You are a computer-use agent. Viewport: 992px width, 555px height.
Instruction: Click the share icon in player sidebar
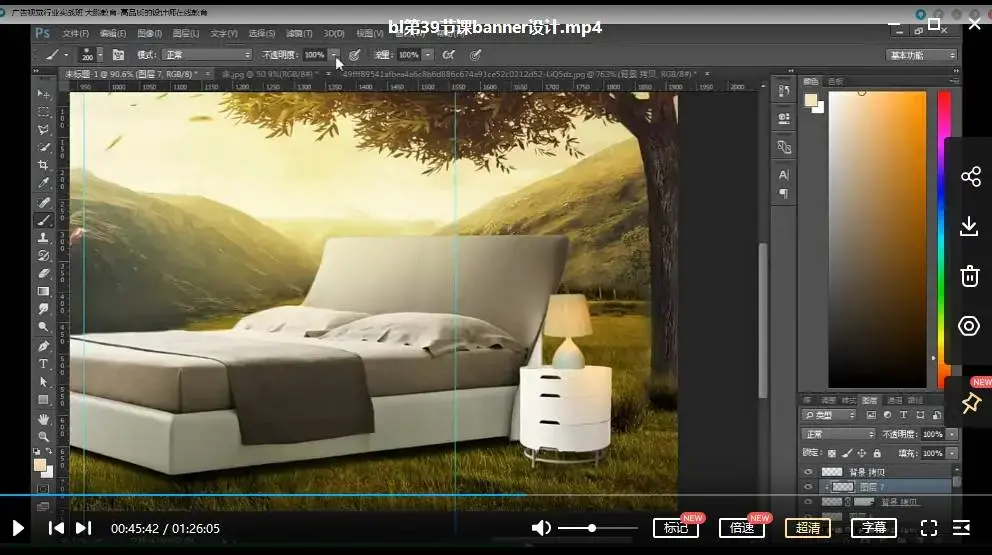click(969, 177)
